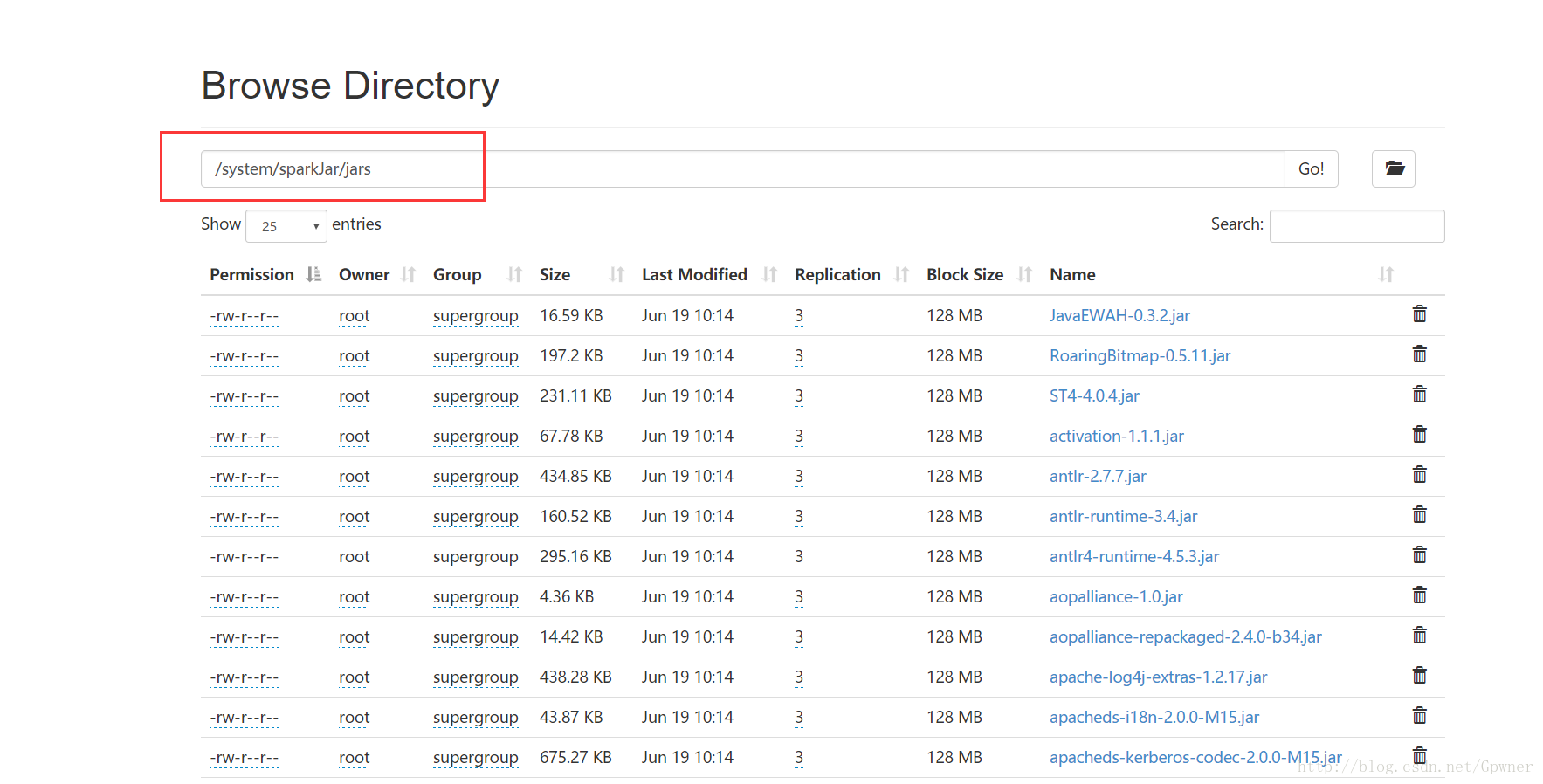Remove apacheds-i18n-2.0.0-M15.jar with trash icon
Viewport: 1543px width, 784px height.
[x=1419, y=716]
